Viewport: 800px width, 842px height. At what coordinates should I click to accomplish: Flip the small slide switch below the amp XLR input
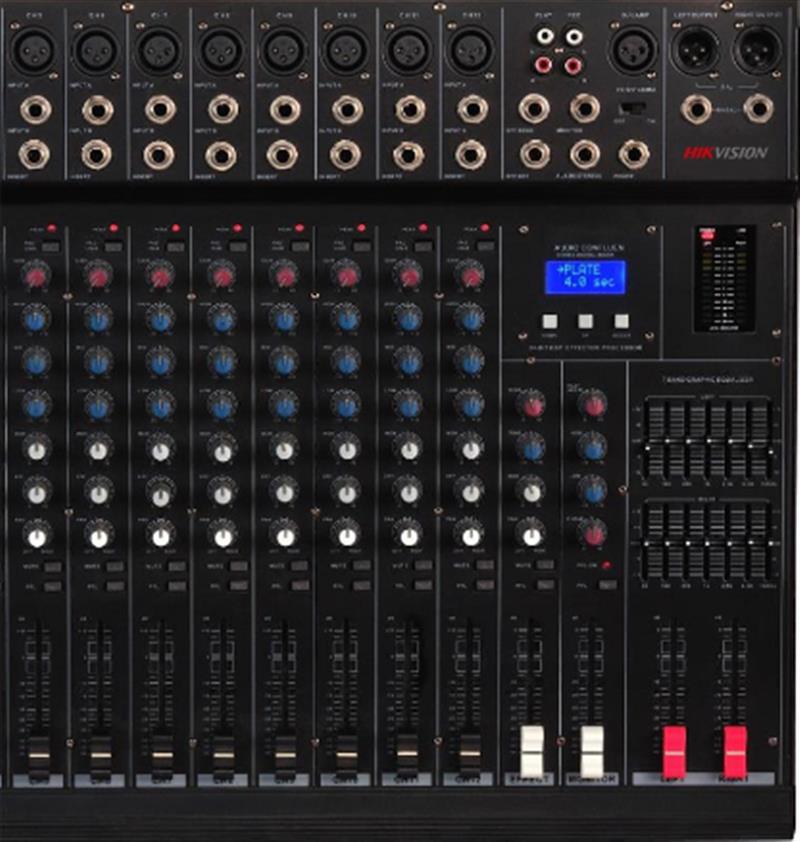click(x=632, y=106)
